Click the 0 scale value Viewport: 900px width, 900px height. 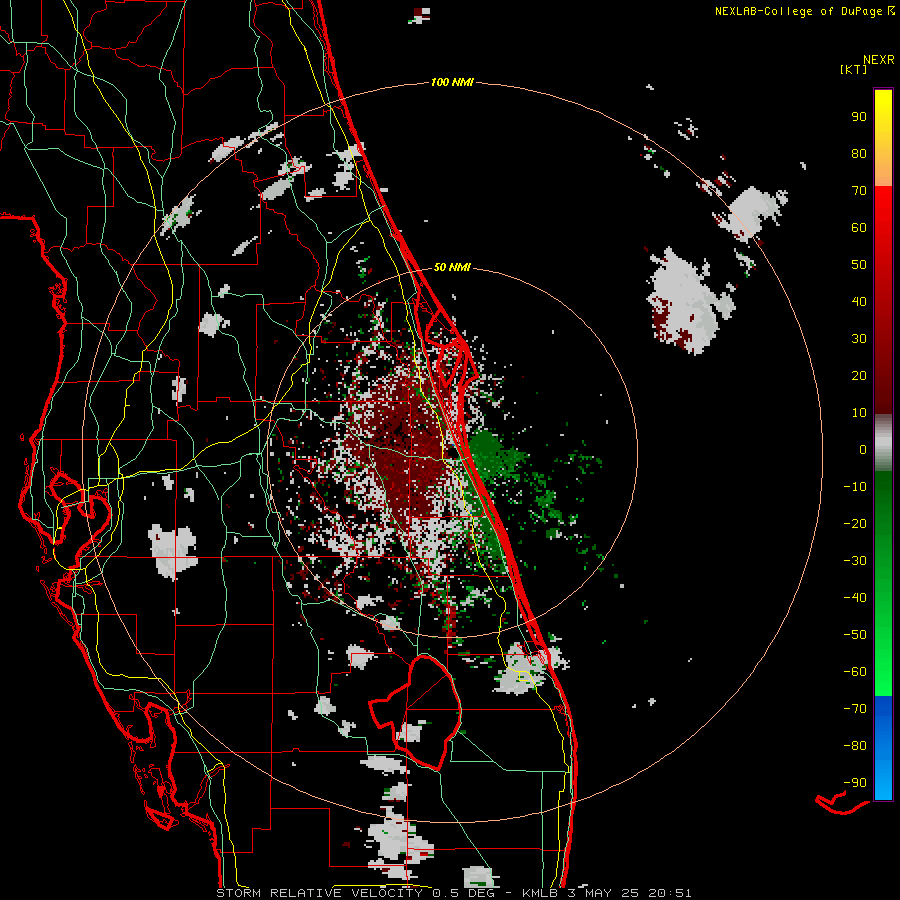pyautogui.click(x=863, y=450)
